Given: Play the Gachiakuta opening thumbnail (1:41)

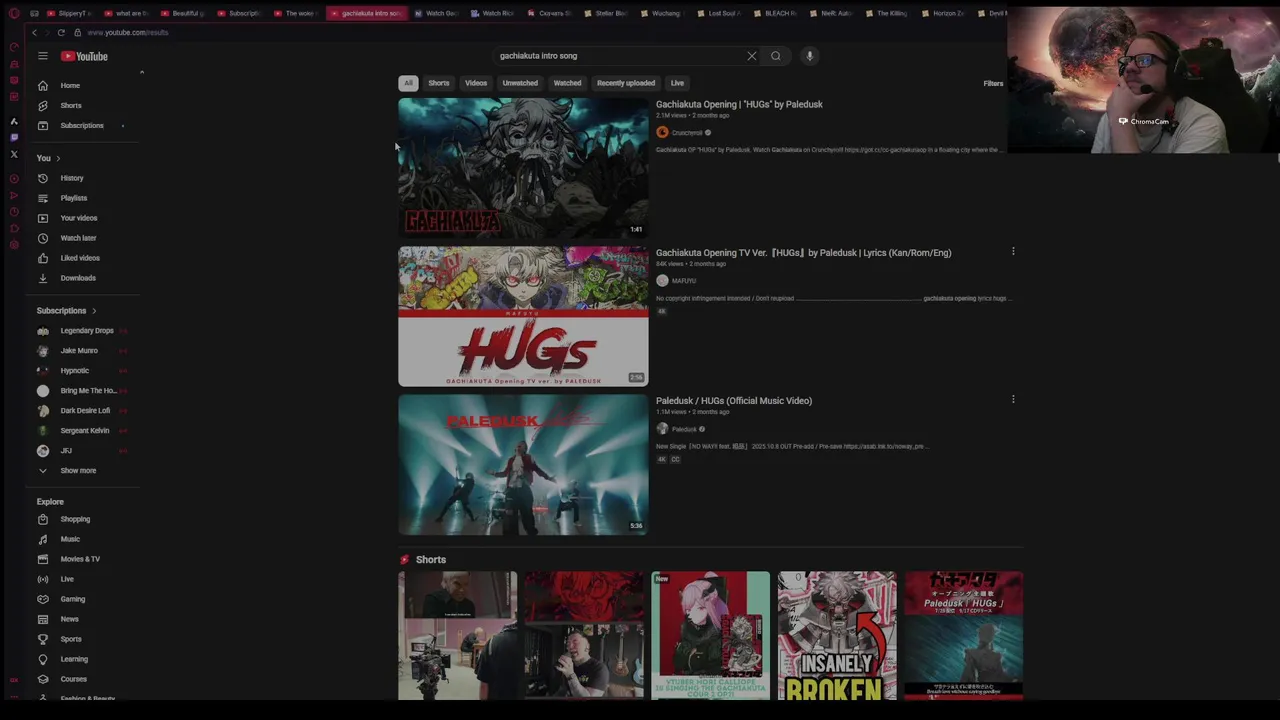Looking at the screenshot, I should pyautogui.click(x=523, y=168).
